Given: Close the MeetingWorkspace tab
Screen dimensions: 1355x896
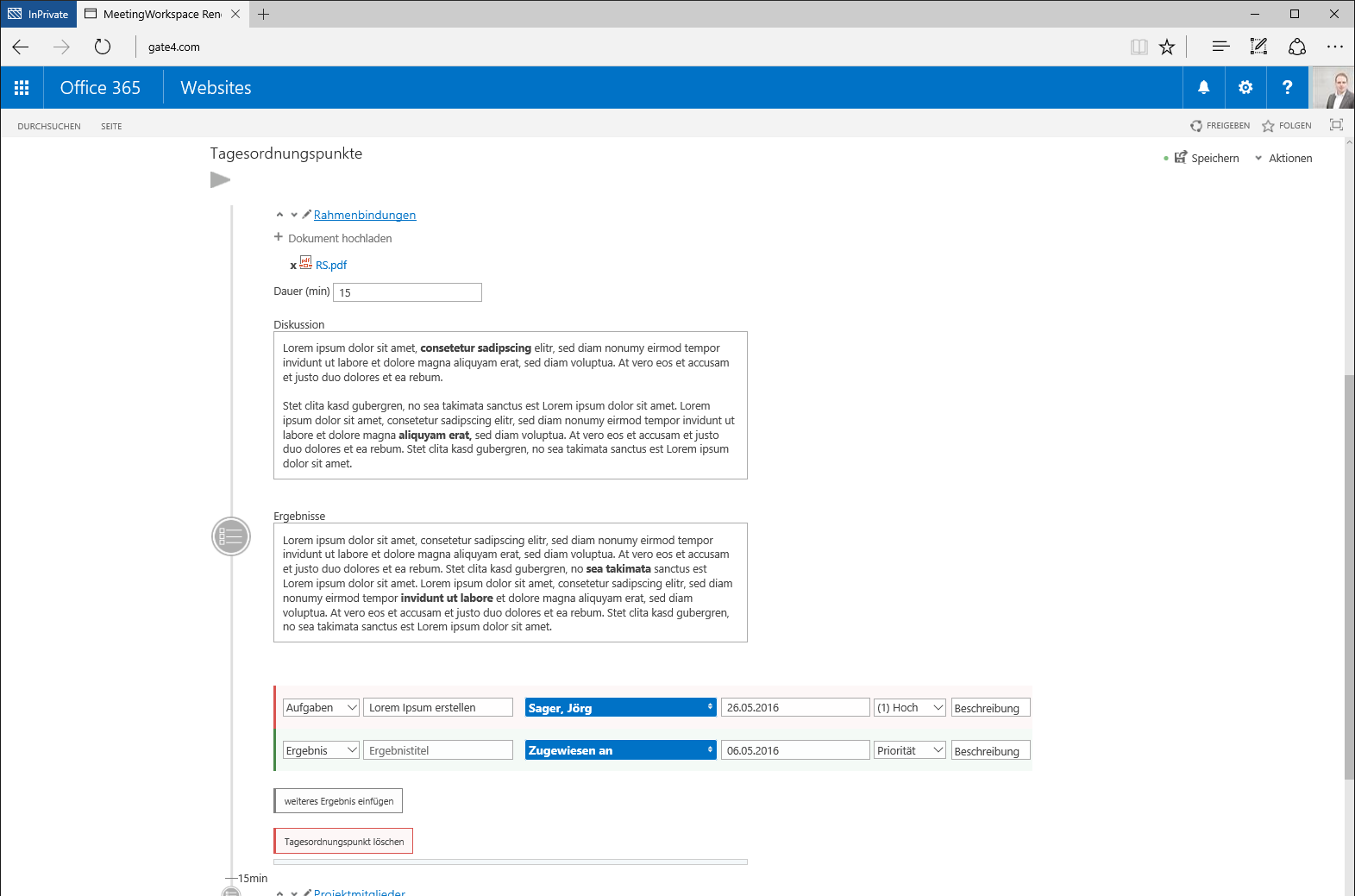Looking at the screenshot, I should (235, 14).
